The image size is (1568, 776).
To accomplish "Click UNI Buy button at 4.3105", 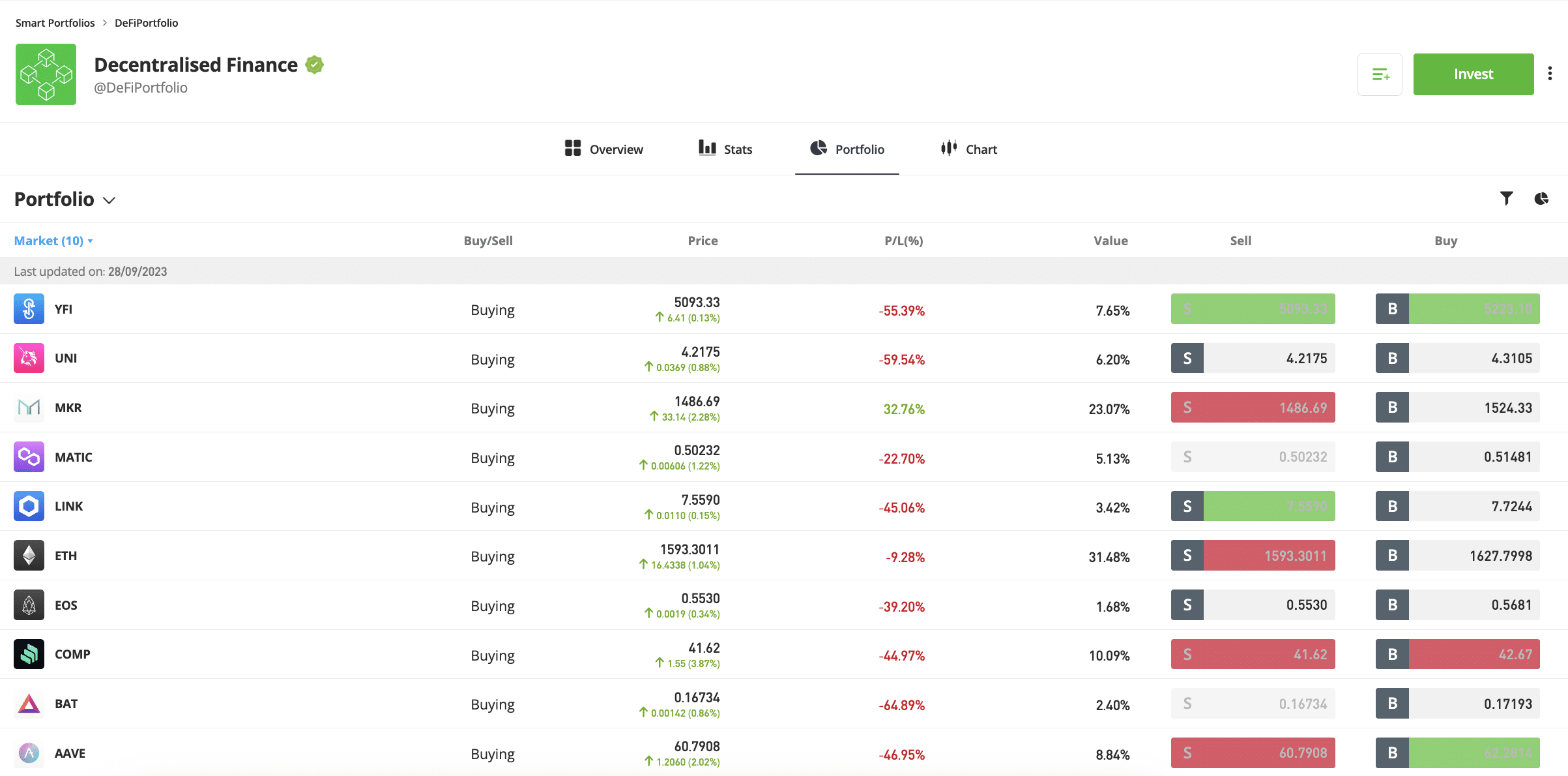I will [1457, 358].
